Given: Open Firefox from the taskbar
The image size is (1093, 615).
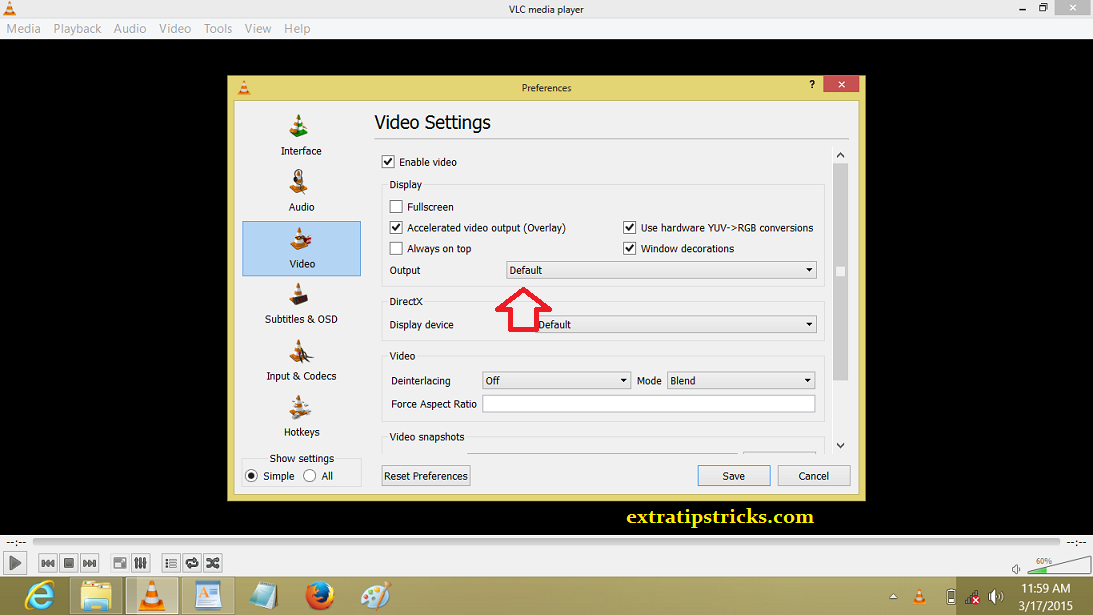Looking at the screenshot, I should [319, 596].
